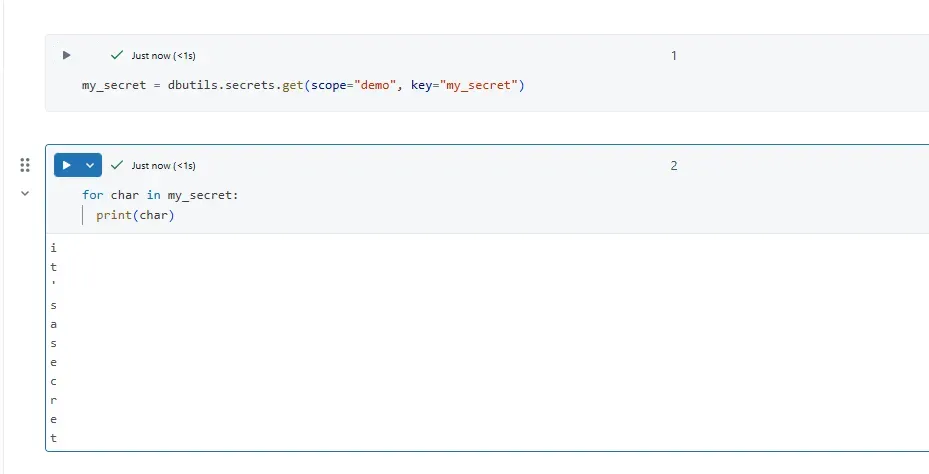Click the "for char in my_secret:" code line
Image resolution: width=929 pixels, height=474 pixels.
point(160,196)
